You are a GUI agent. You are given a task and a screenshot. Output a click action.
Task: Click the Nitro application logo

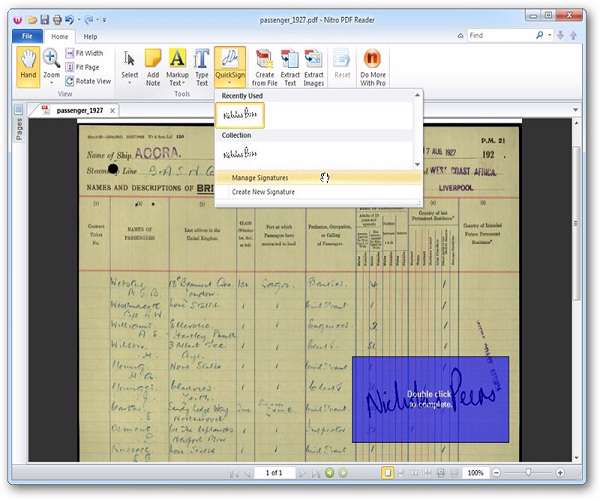coord(18,20)
